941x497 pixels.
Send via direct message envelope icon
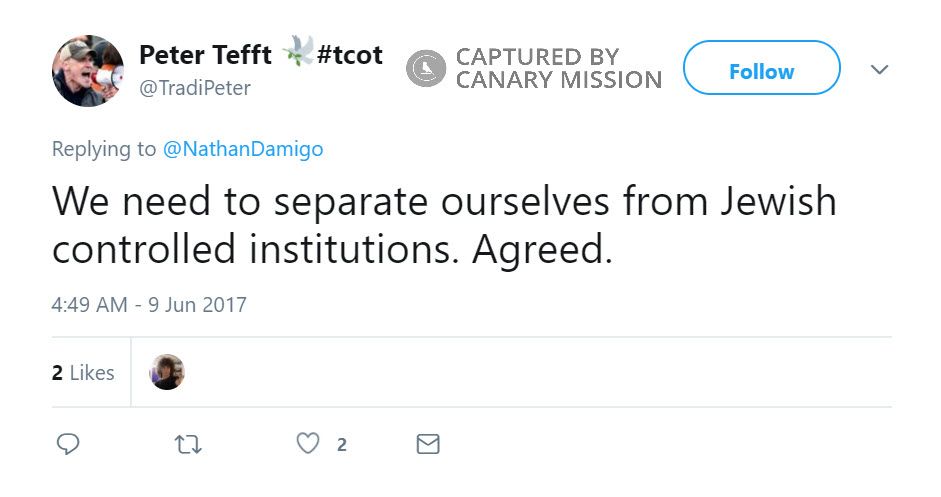428,443
